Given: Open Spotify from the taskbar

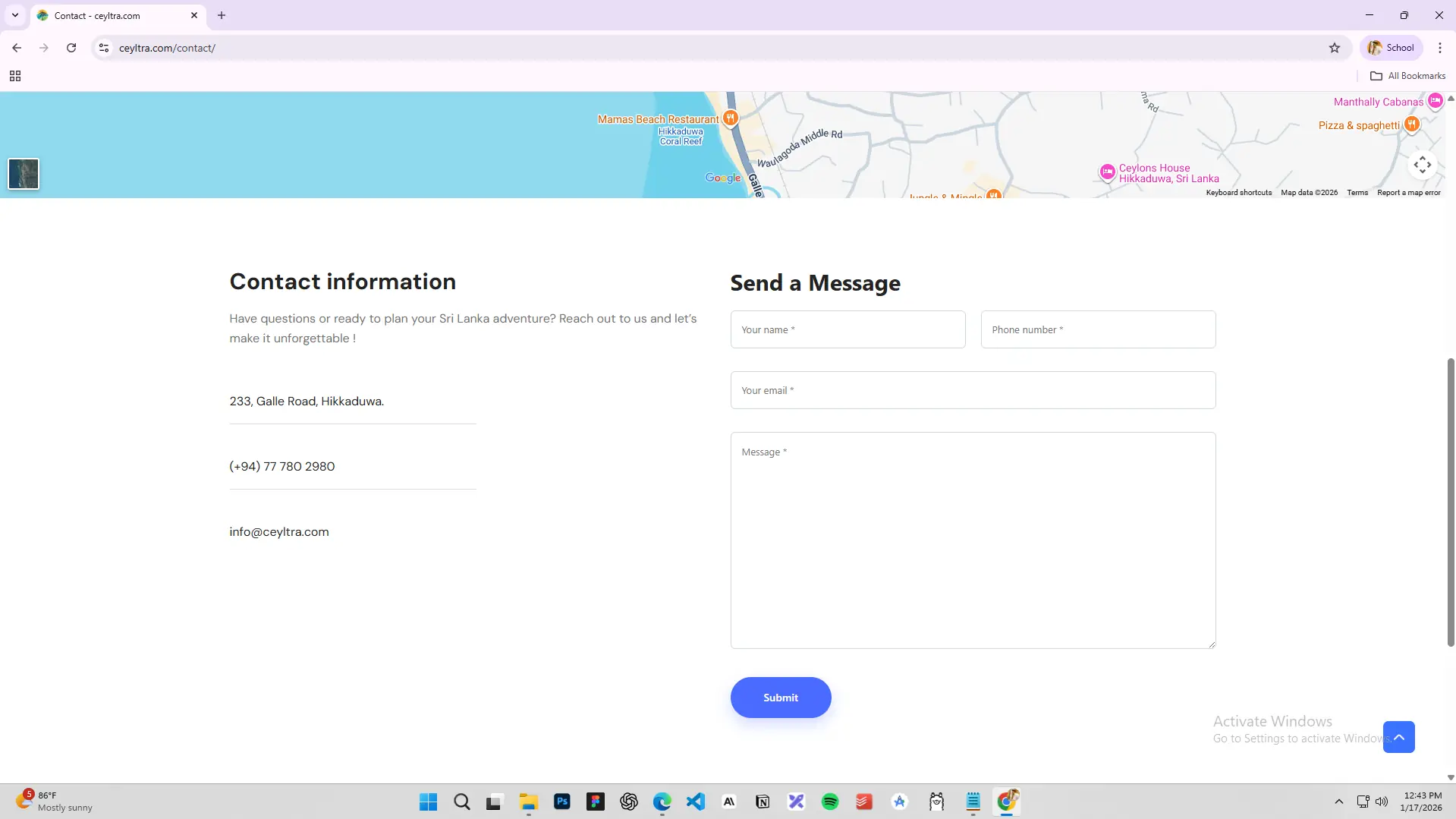Looking at the screenshot, I should (829, 802).
